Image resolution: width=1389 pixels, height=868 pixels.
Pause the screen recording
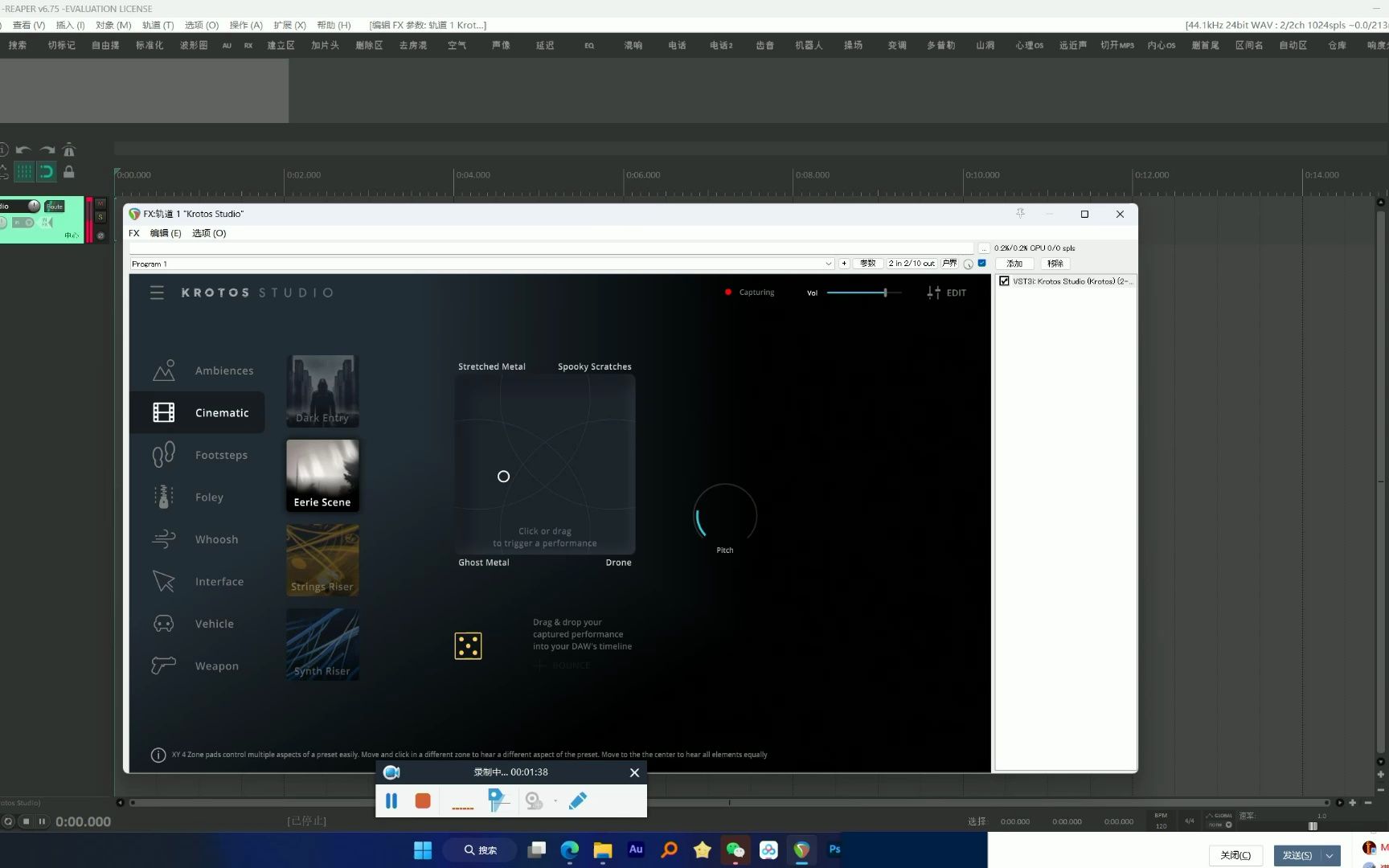(391, 800)
